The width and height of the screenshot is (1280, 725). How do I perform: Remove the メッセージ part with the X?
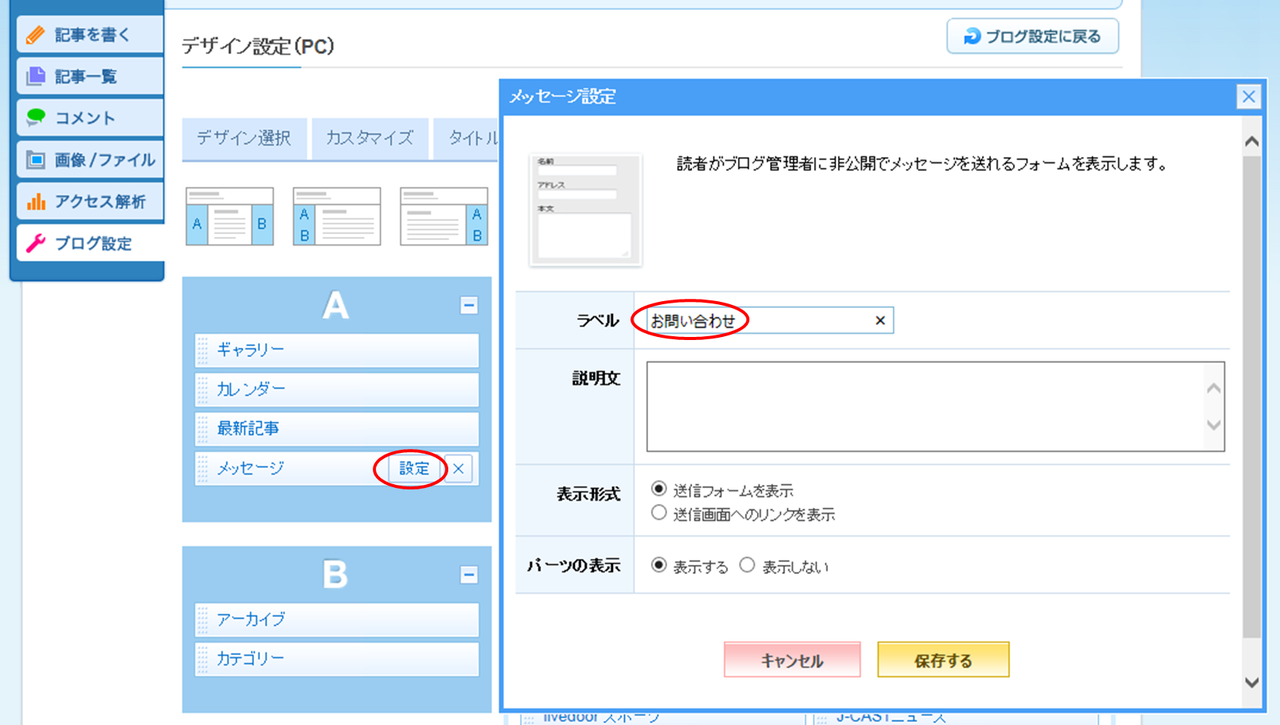[458, 469]
